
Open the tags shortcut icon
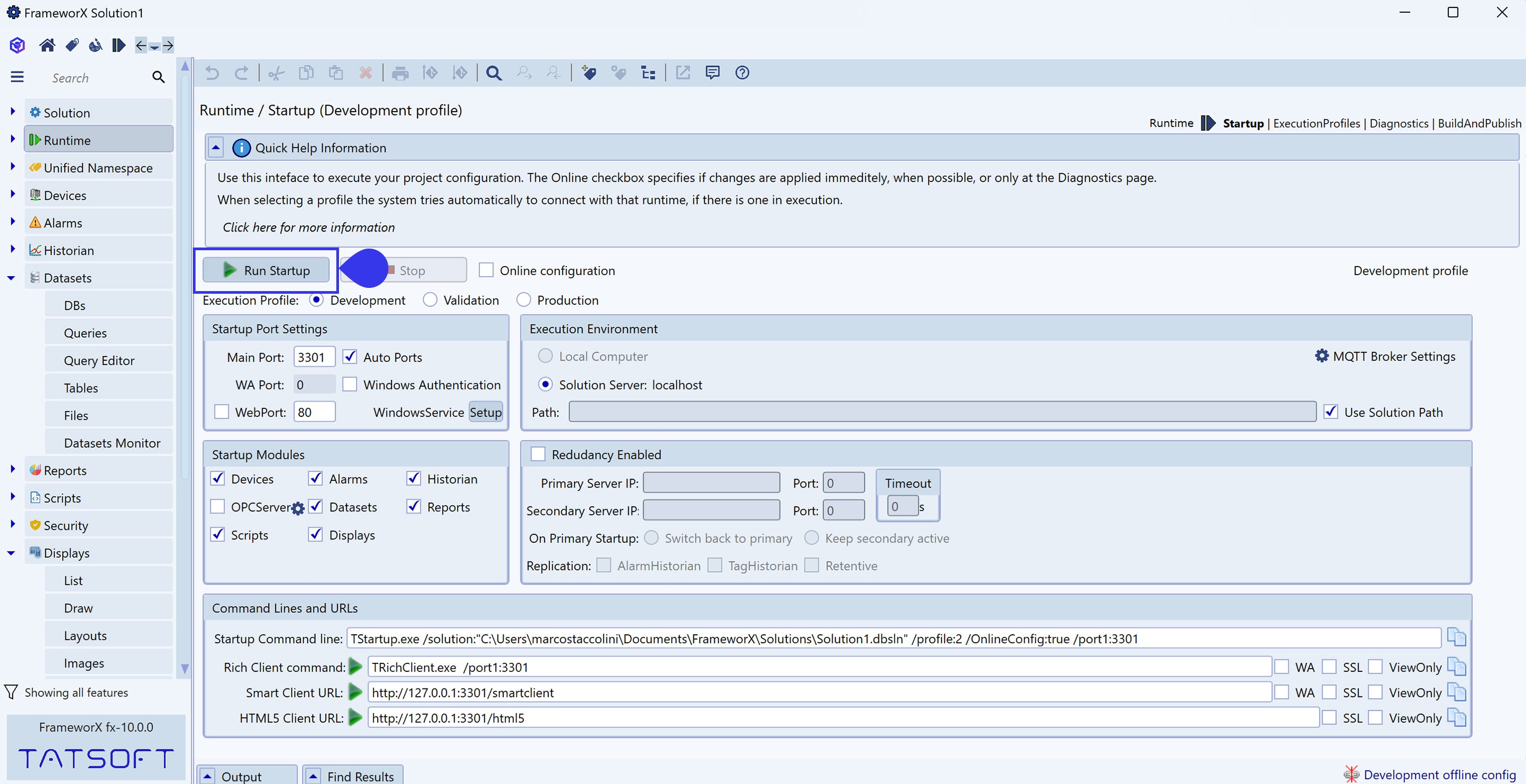pyautogui.click(x=72, y=45)
